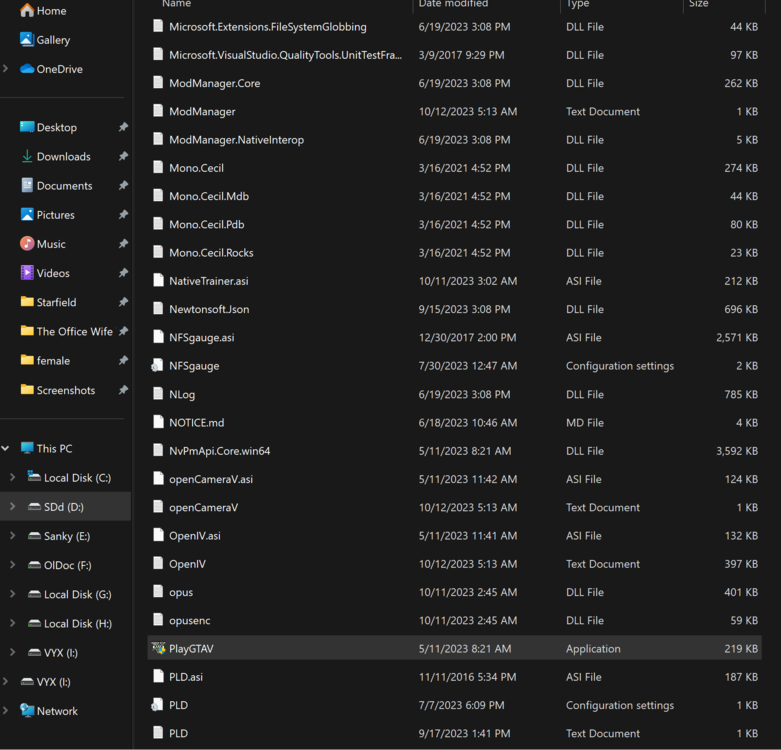Screen dimensions: 781x750
Task: Click the Downloads arrow icon
Action: point(27,156)
